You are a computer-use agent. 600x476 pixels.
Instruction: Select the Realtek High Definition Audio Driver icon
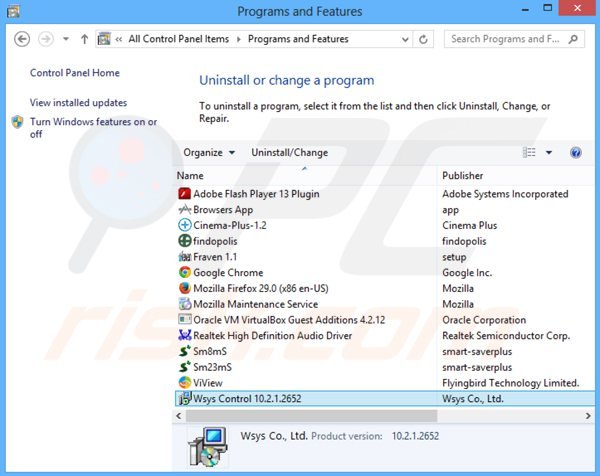pos(184,336)
